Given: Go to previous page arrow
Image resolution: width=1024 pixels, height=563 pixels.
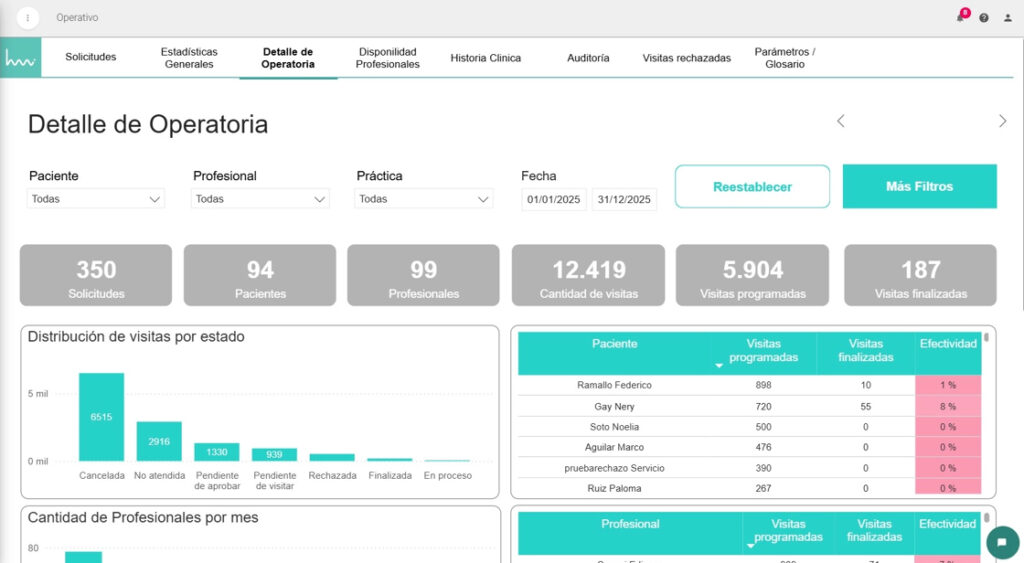Looking at the screenshot, I should (841, 121).
